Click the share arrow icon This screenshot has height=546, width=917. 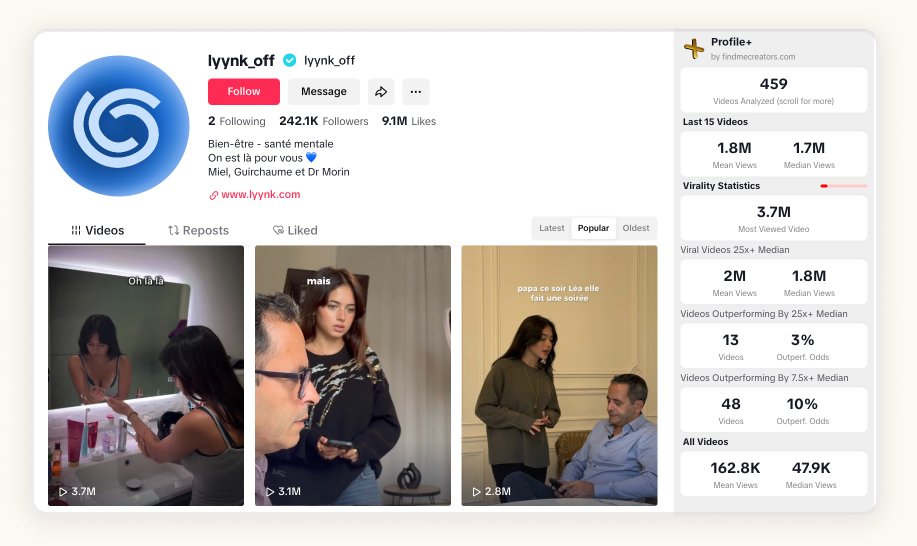tap(381, 92)
